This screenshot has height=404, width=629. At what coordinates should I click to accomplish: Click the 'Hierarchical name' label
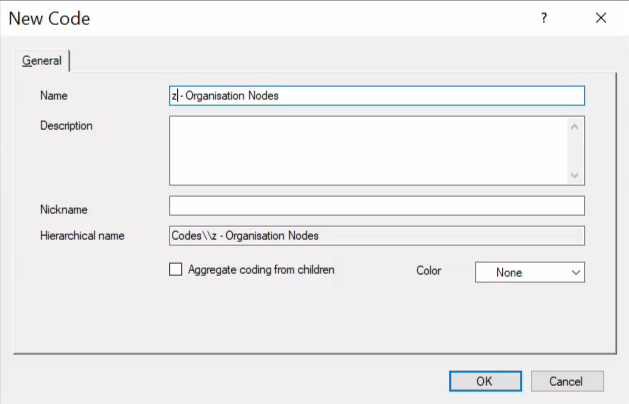[82, 236]
